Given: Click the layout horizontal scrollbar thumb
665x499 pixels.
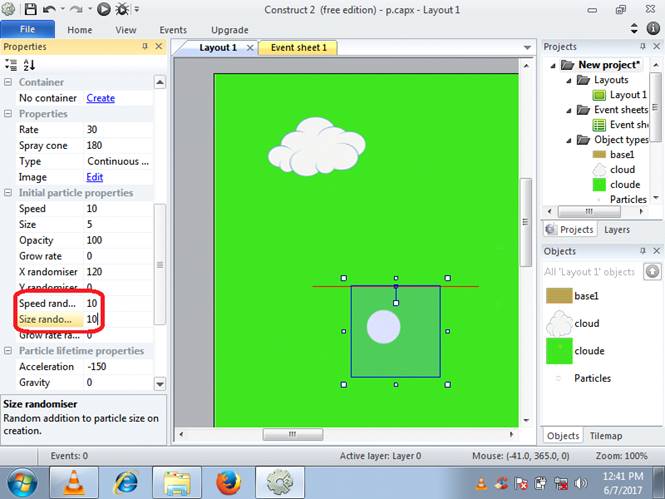Looking at the screenshot, I should point(293,434).
